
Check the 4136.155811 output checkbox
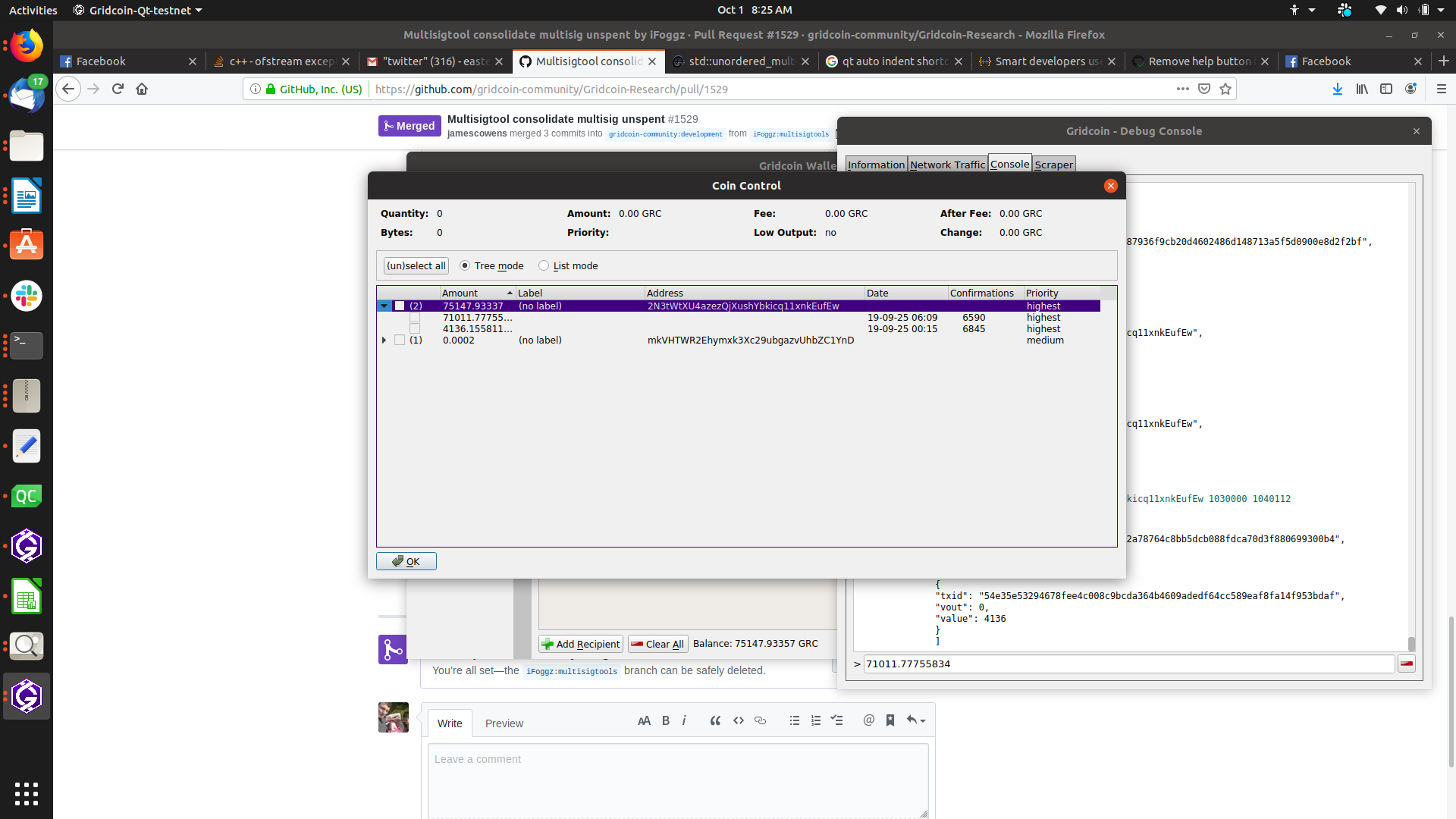pyautogui.click(x=415, y=329)
